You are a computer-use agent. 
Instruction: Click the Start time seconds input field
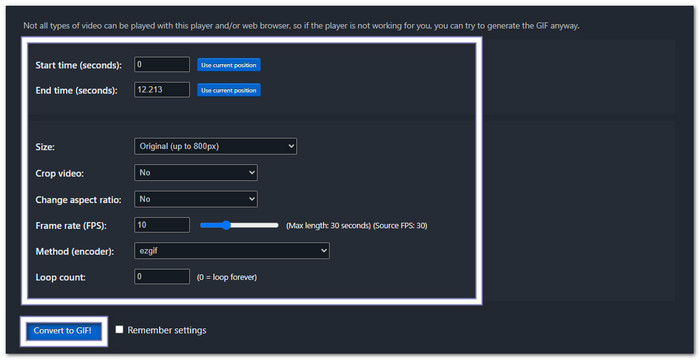162,64
